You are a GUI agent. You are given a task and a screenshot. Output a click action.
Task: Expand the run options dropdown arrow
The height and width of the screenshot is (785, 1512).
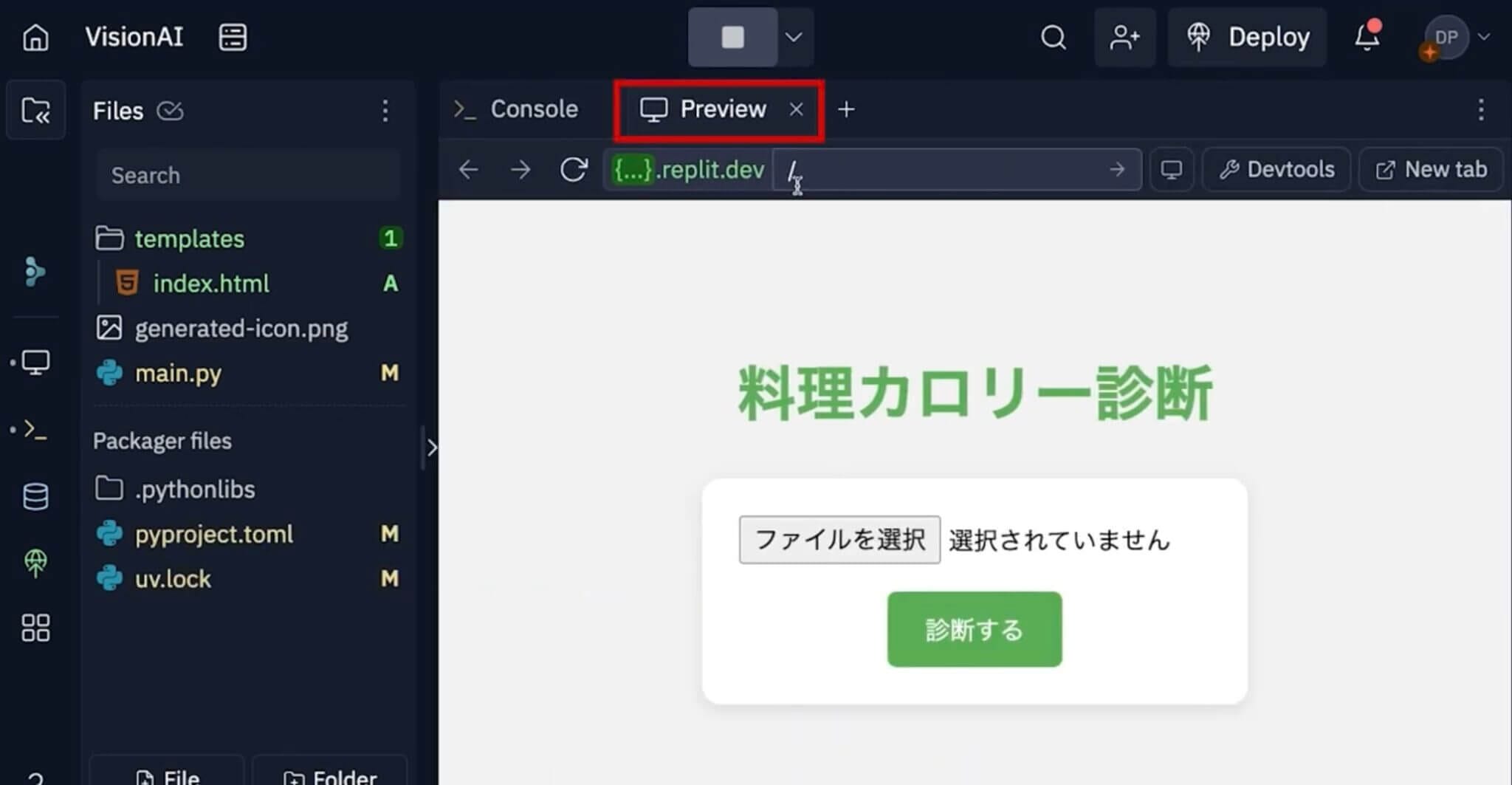[794, 37]
